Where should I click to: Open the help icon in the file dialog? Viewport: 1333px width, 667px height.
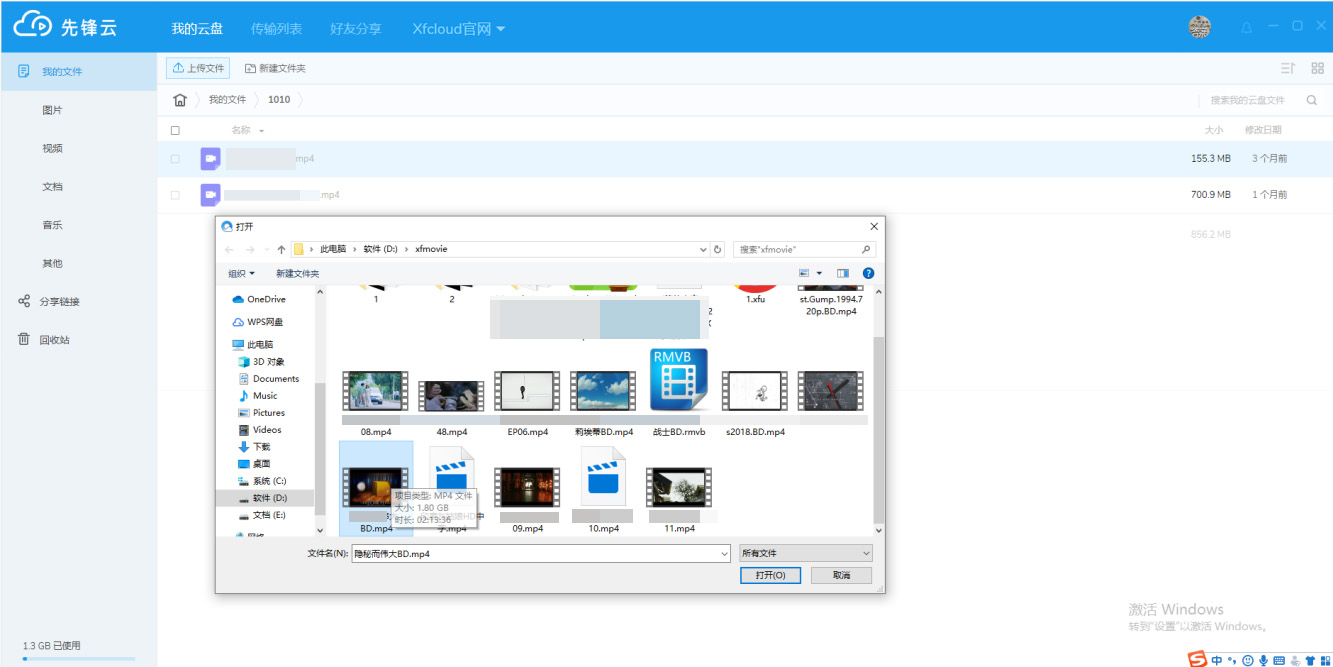pos(868,273)
